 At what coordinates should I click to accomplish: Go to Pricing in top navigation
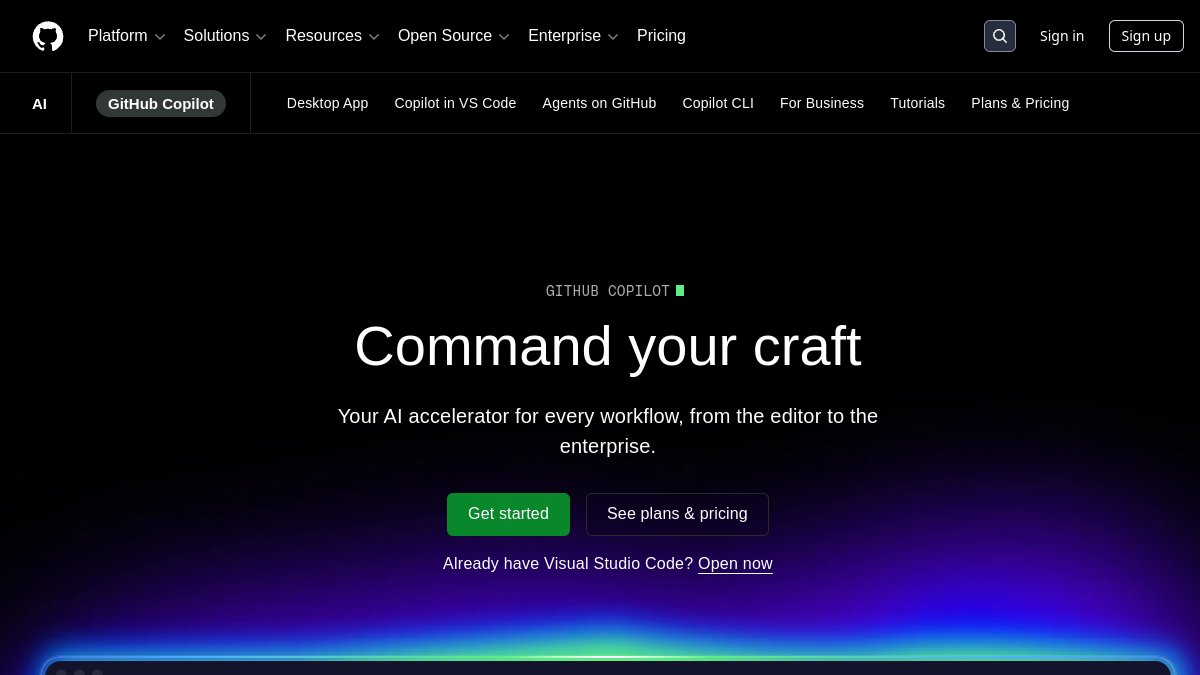tap(661, 36)
